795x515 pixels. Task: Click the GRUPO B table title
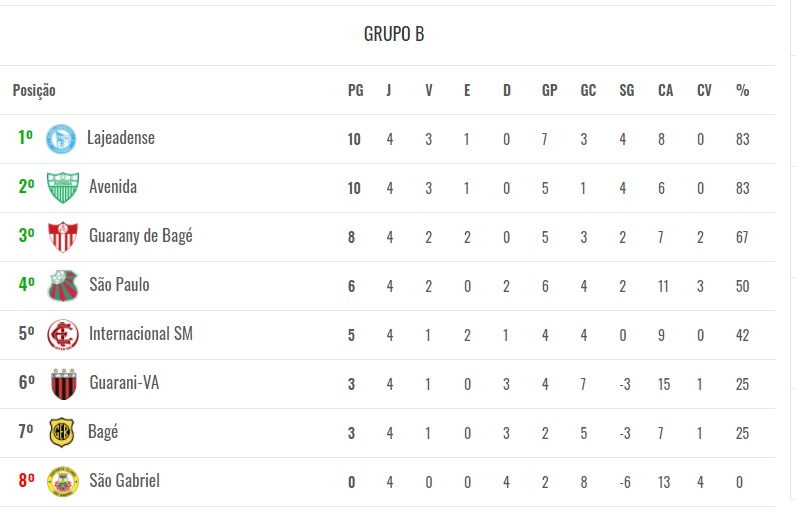394,34
